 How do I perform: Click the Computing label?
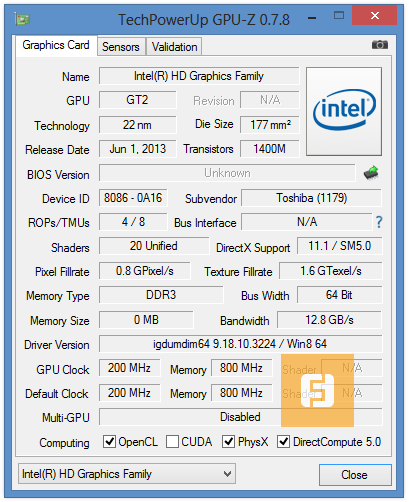pos(64,443)
